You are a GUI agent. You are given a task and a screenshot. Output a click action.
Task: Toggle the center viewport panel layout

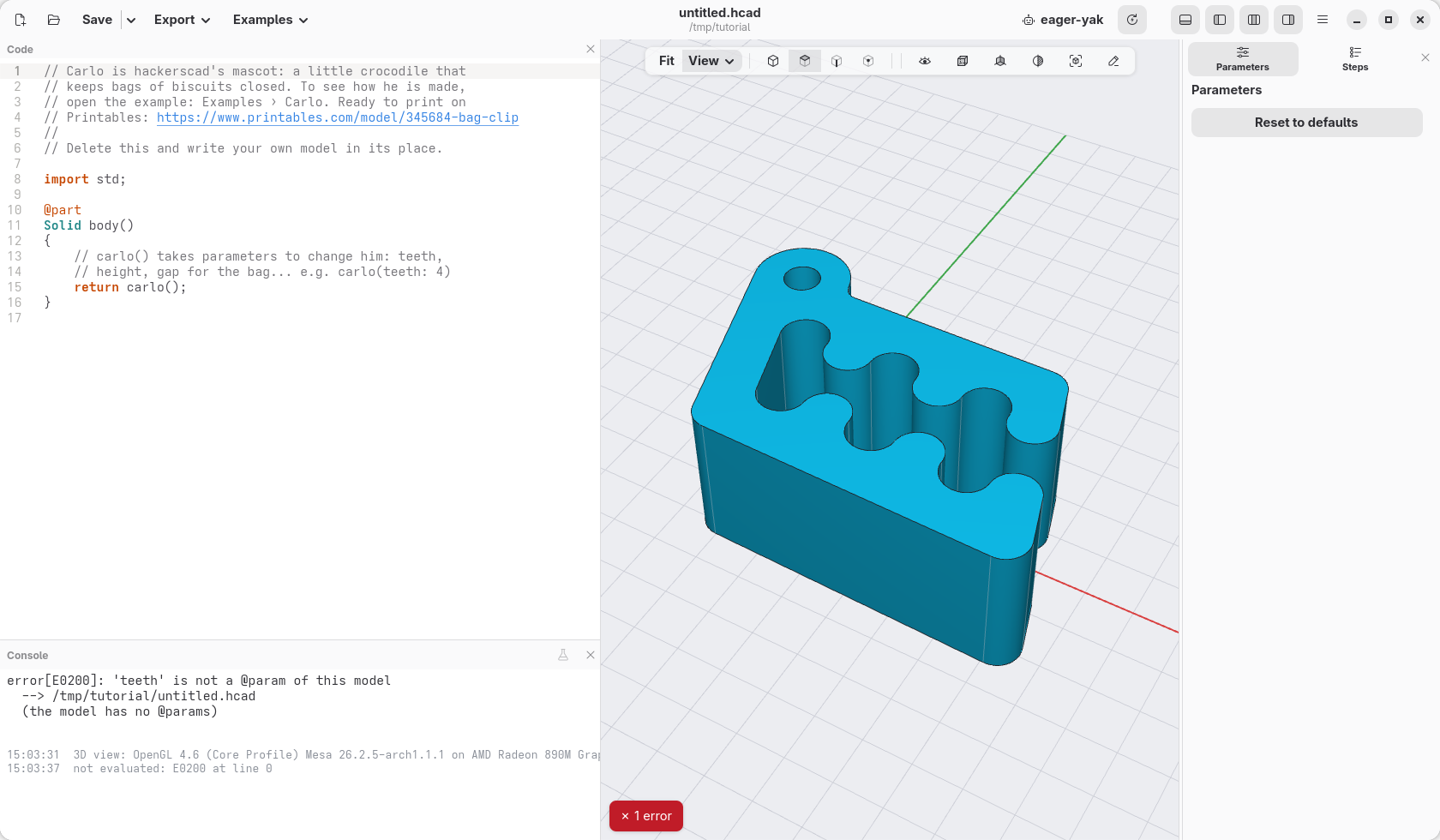1254,20
